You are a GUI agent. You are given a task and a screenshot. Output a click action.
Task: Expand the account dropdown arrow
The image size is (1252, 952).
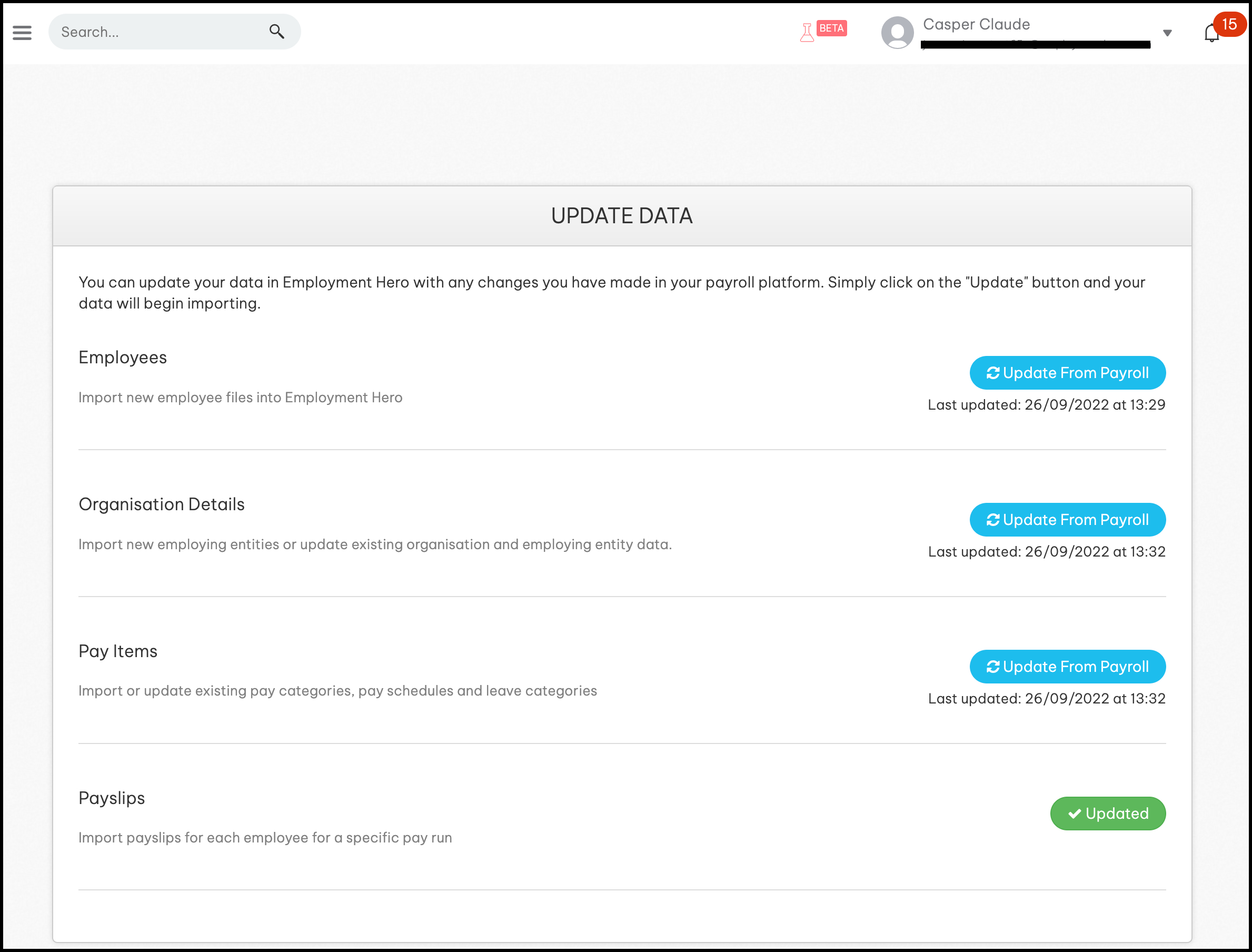coord(1167,33)
